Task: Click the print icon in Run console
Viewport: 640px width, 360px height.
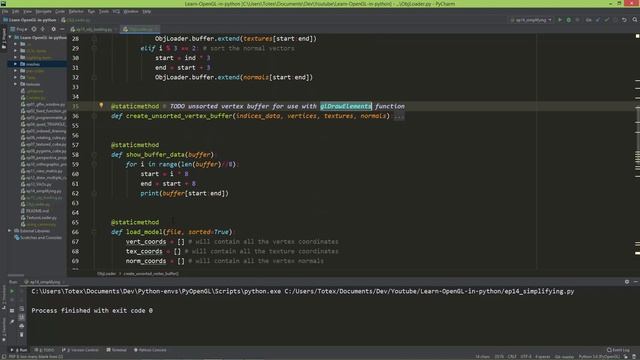Action: [x=21, y=326]
